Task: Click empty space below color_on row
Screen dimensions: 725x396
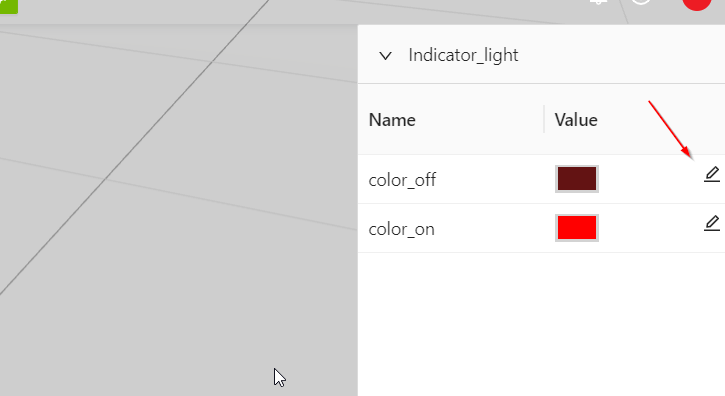Action: coord(541,324)
